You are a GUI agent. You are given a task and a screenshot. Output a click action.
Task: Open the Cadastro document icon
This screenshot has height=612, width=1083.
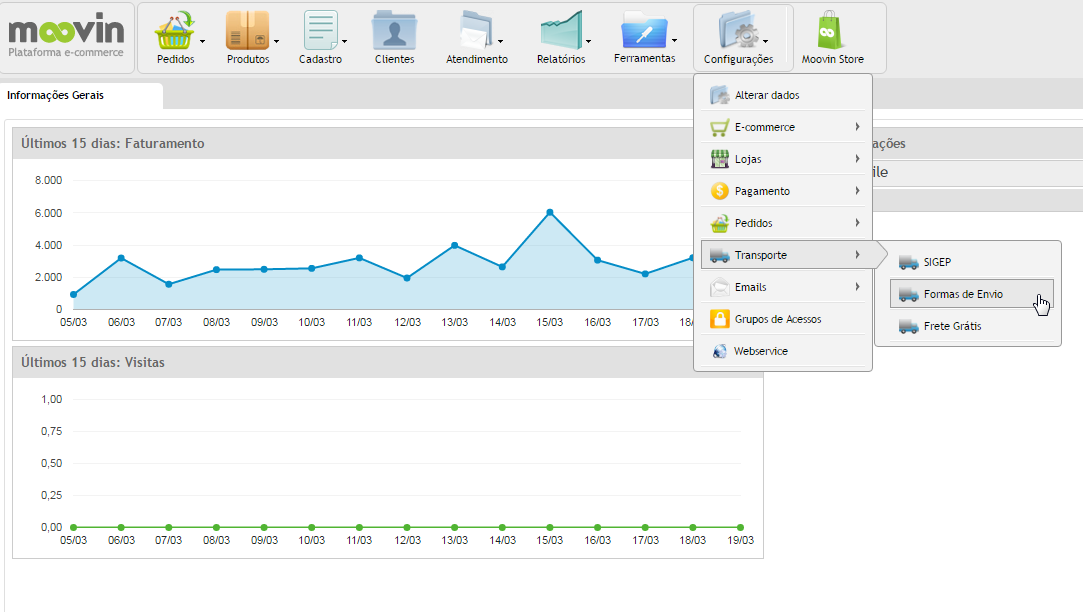coord(320,31)
